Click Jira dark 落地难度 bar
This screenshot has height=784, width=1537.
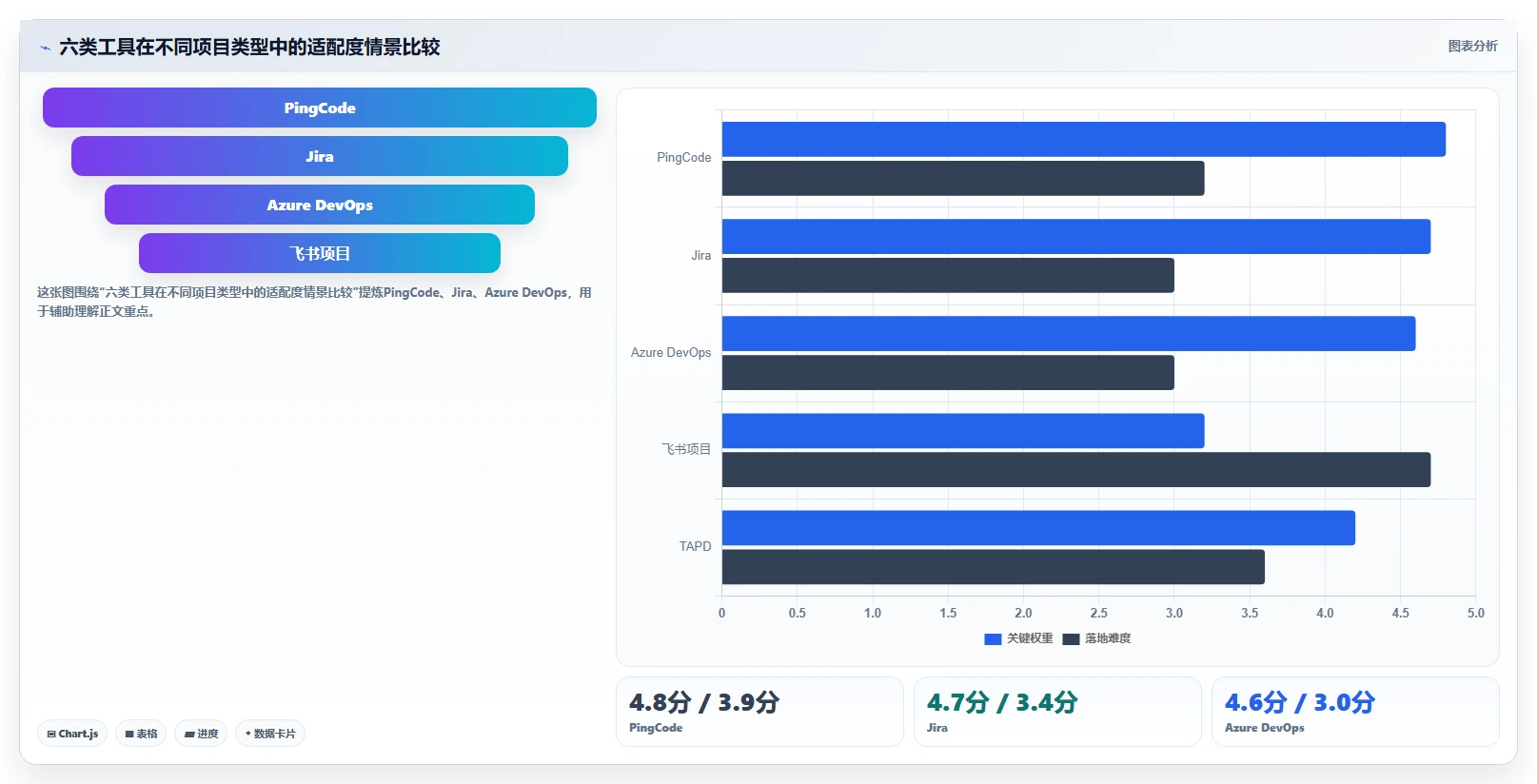pos(948,276)
